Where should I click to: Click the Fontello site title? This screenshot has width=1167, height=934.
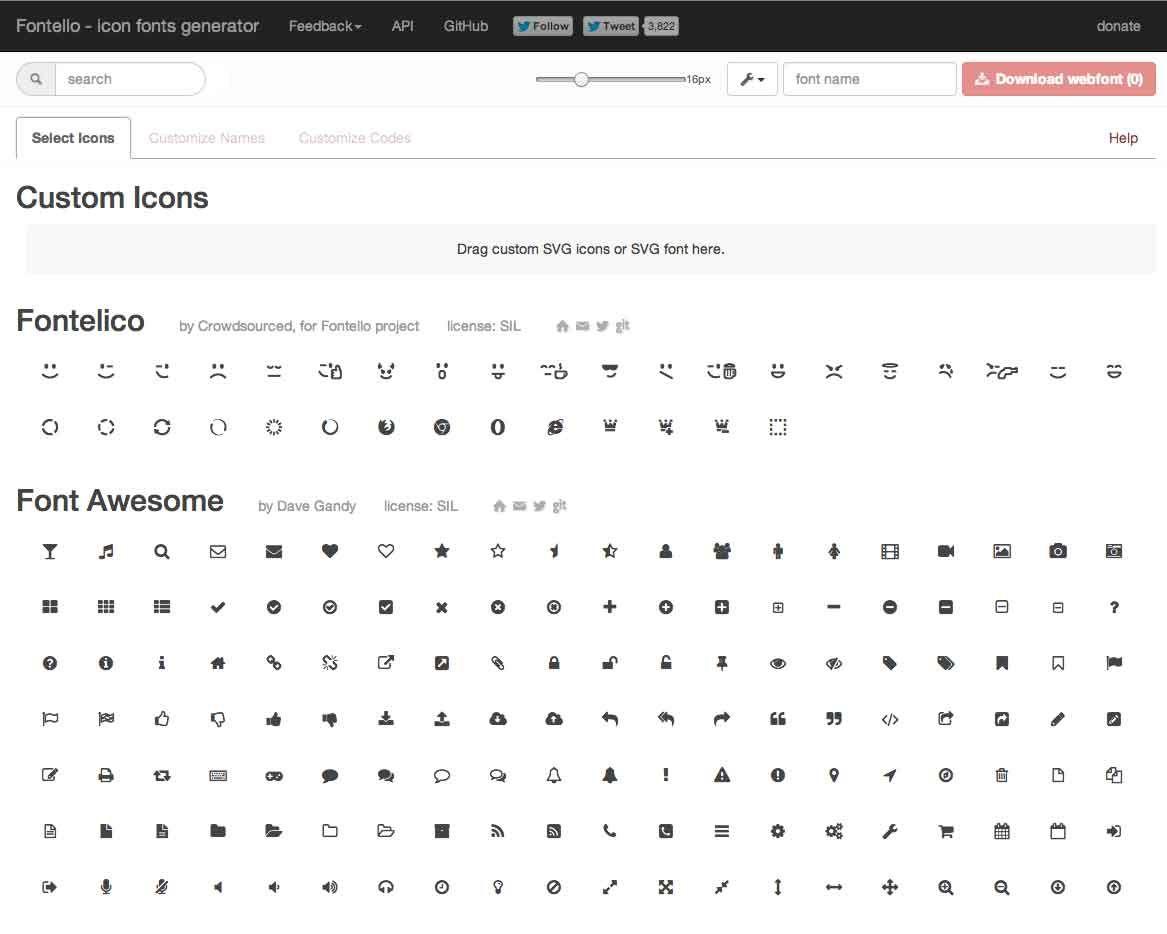point(137,26)
